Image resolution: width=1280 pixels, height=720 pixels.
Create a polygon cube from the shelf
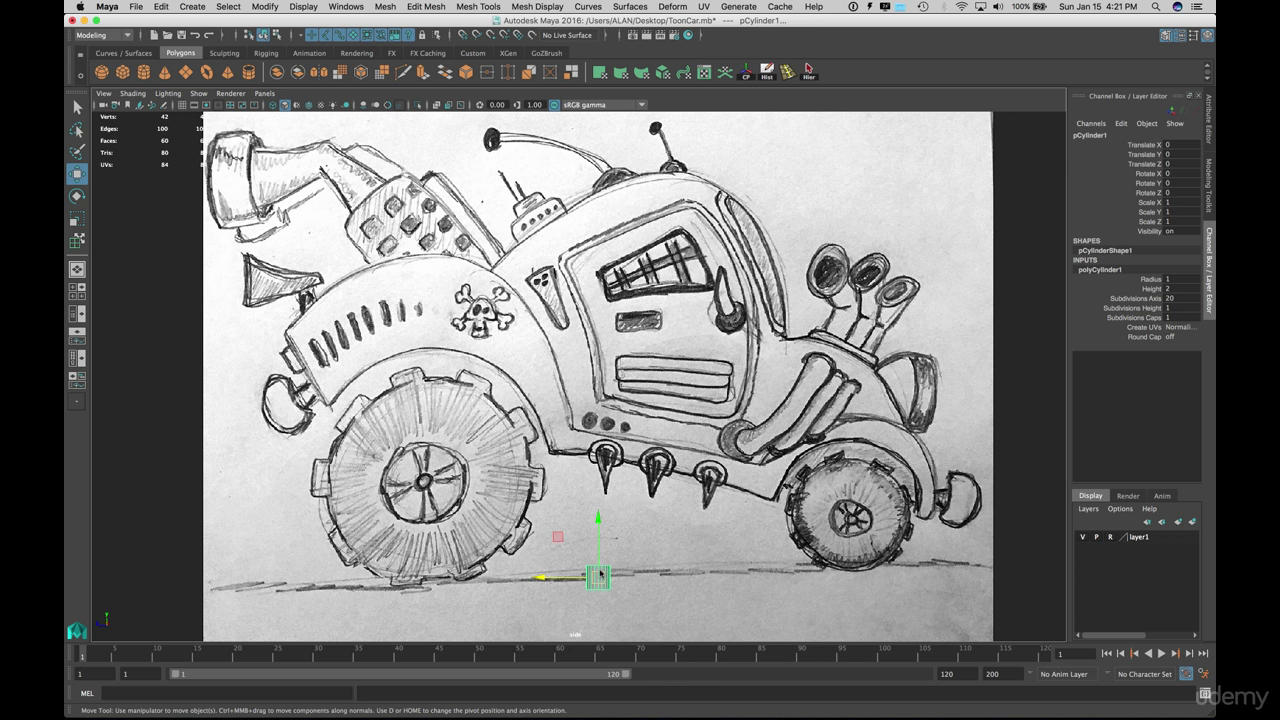click(x=123, y=72)
